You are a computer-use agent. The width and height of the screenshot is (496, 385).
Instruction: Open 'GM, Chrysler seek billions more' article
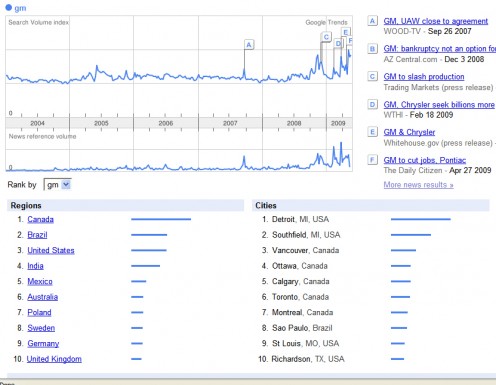[439, 105]
